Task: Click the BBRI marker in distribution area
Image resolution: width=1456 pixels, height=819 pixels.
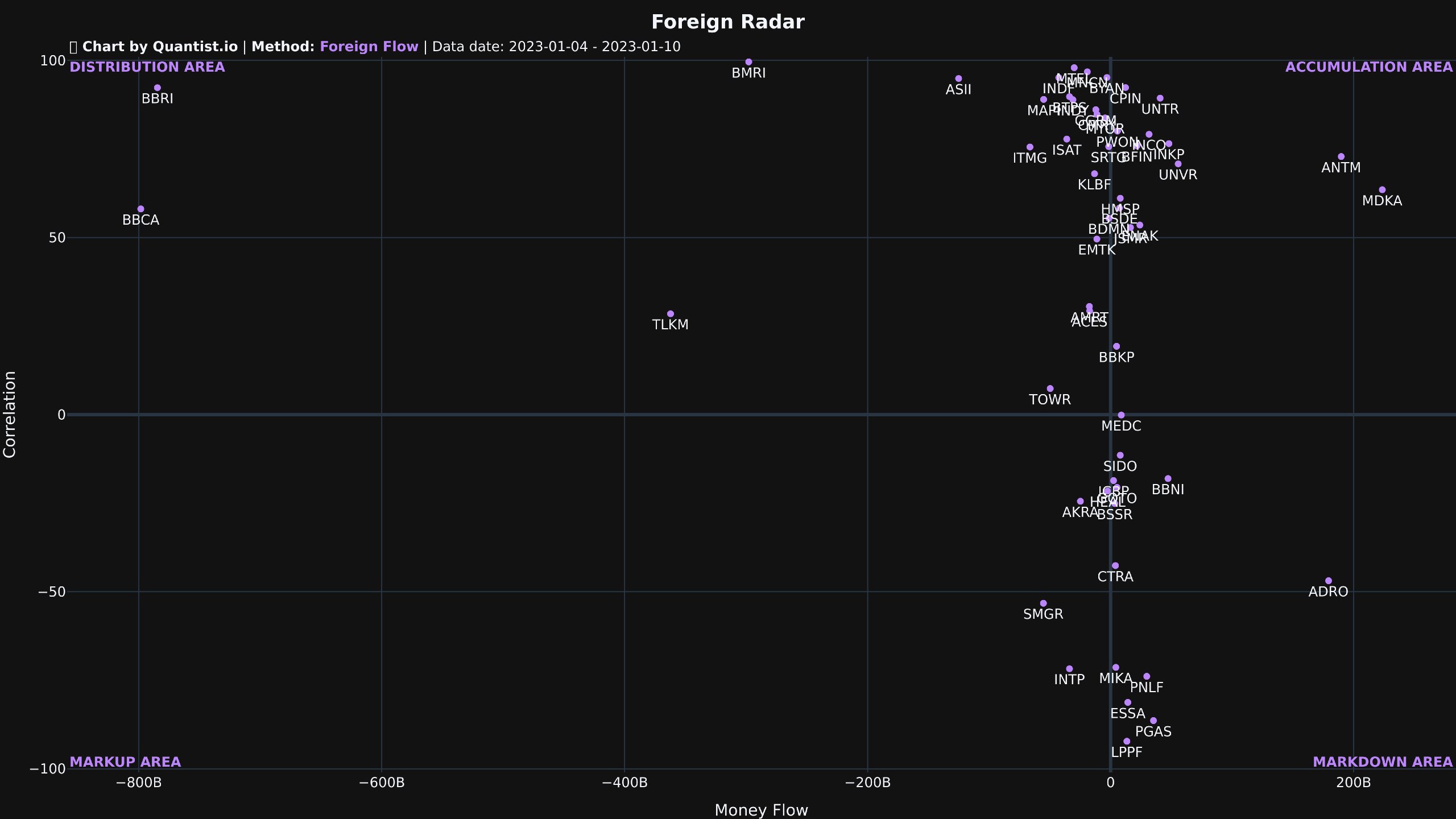Action: tap(158, 87)
